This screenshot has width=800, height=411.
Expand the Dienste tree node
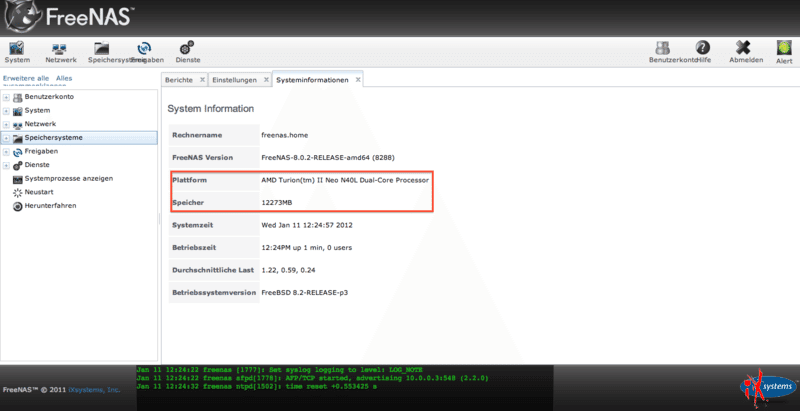(6, 165)
